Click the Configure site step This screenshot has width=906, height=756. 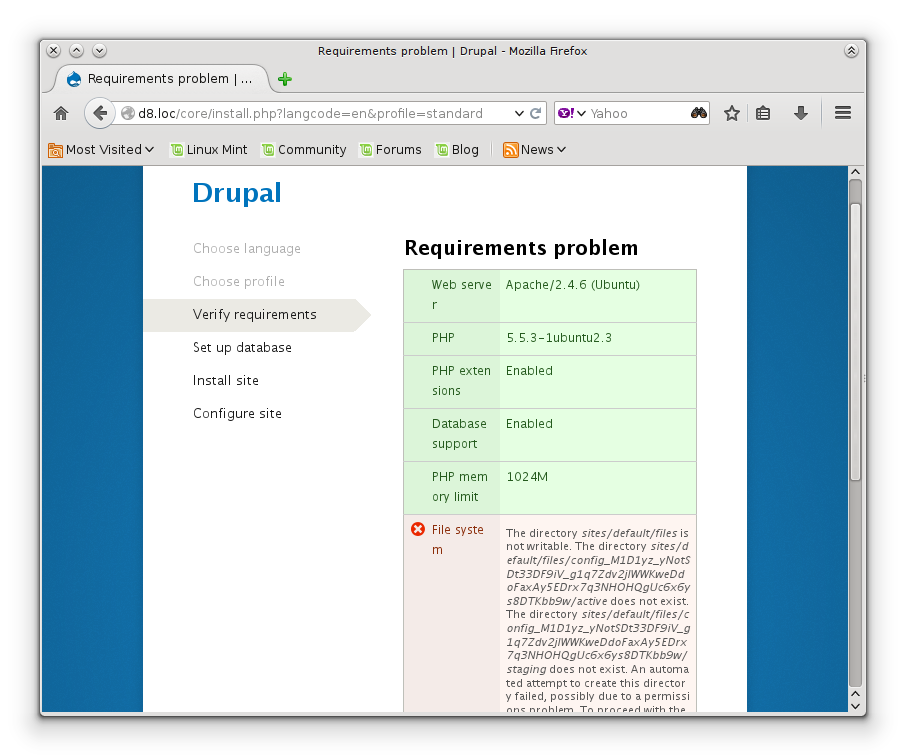(x=237, y=413)
